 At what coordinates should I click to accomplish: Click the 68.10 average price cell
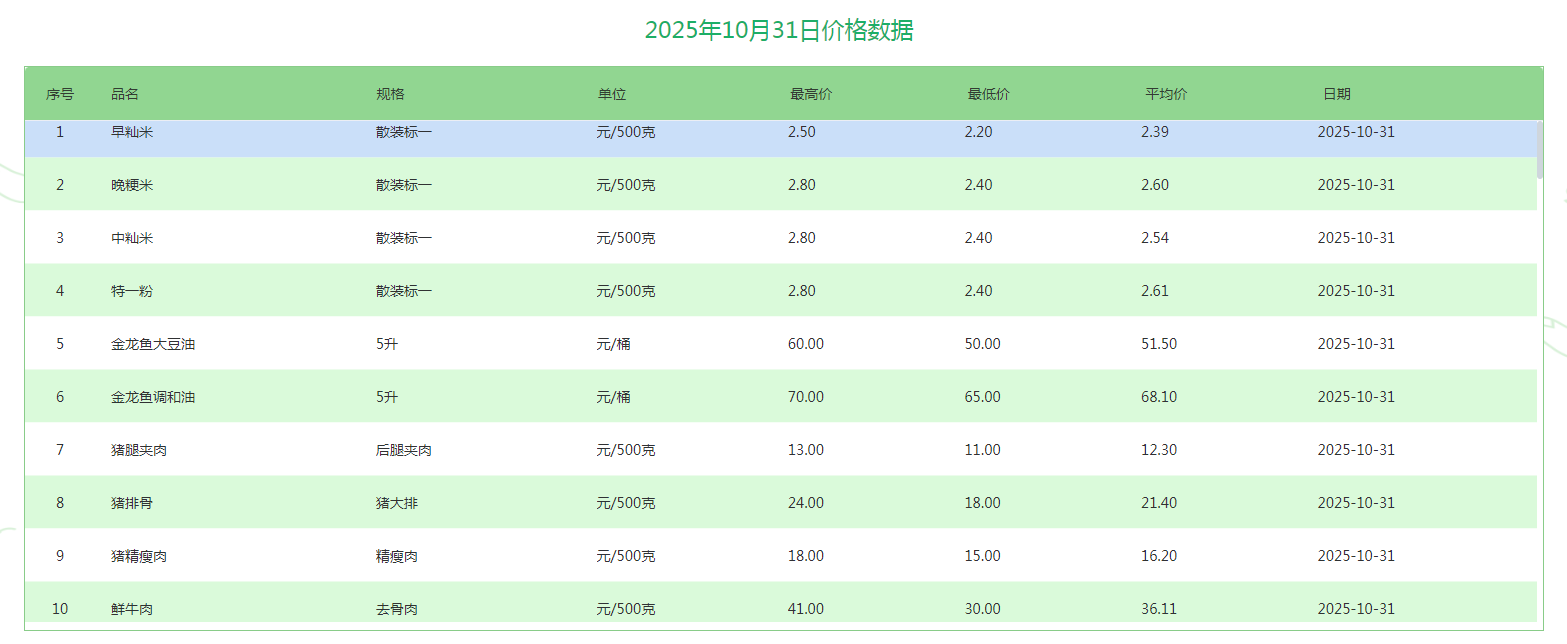point(1159,397)
